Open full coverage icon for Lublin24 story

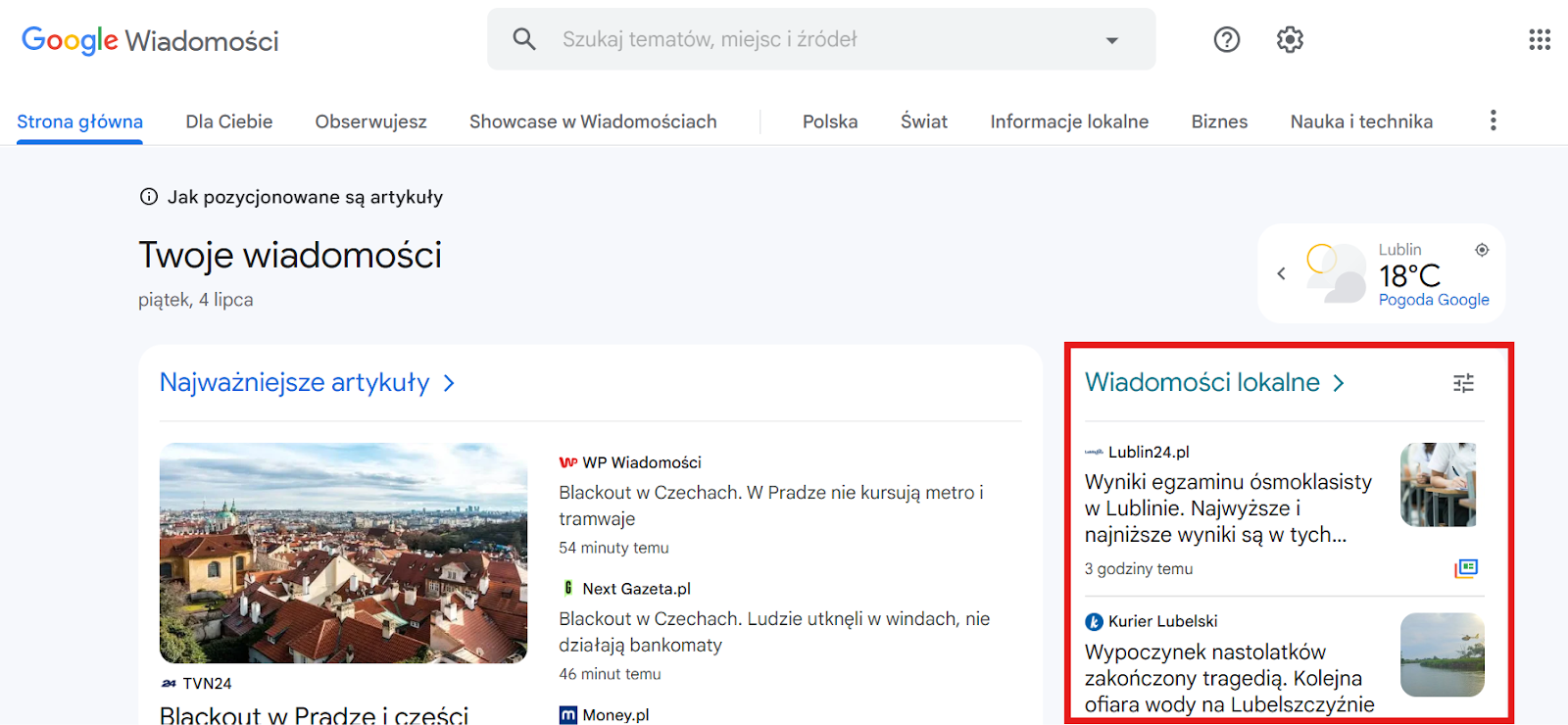(1466, 568)
